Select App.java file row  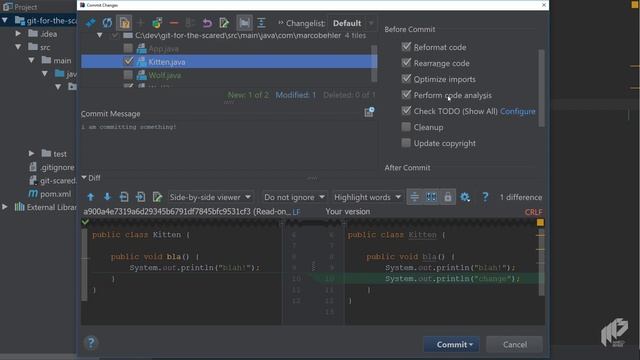[229, 49]
